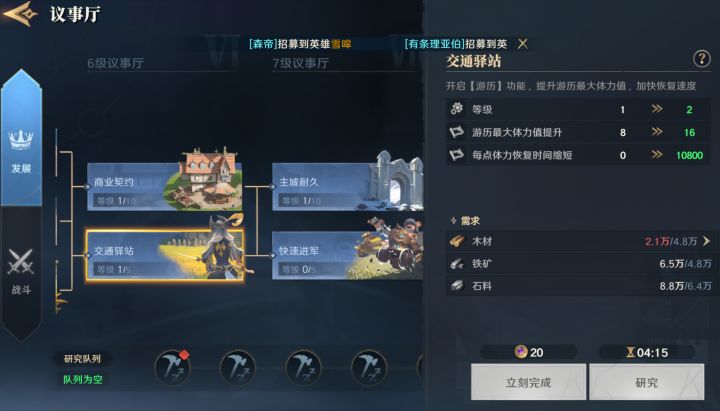Click the stone 石料 resource icon
The image size is (720, 411).
point(457,286)
